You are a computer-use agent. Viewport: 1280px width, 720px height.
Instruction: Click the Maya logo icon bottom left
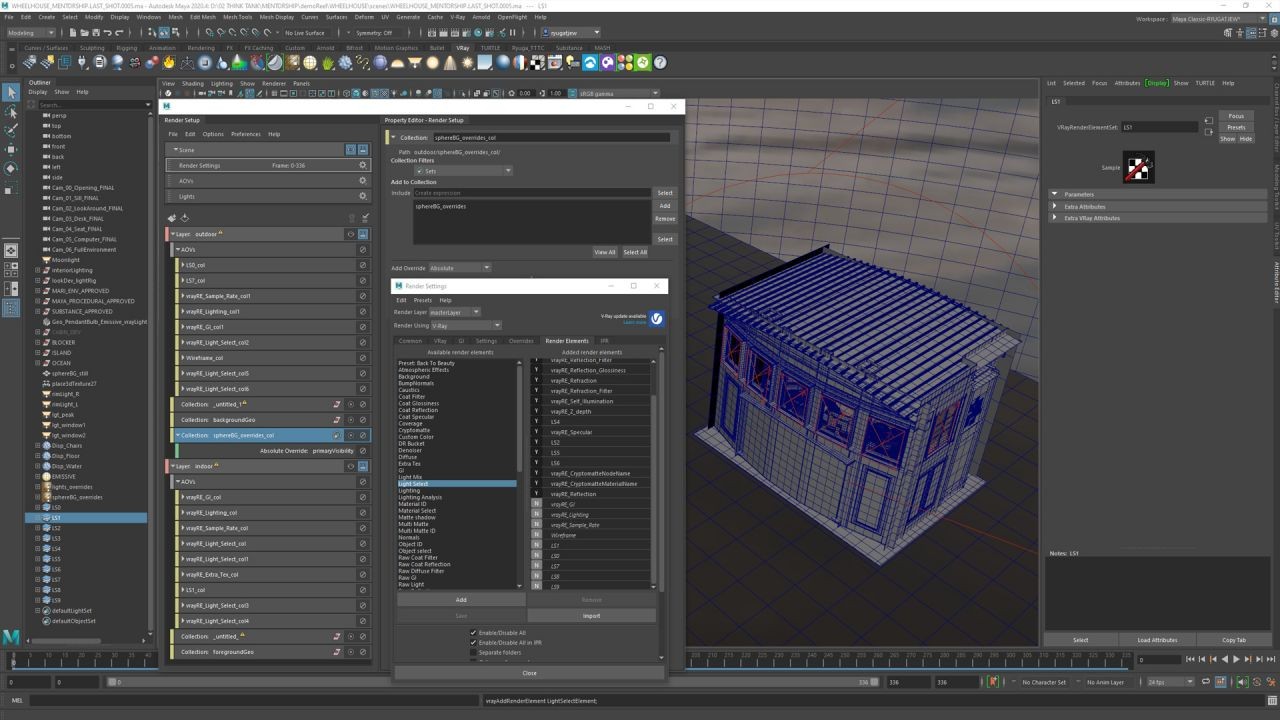(x=11, y=637)
